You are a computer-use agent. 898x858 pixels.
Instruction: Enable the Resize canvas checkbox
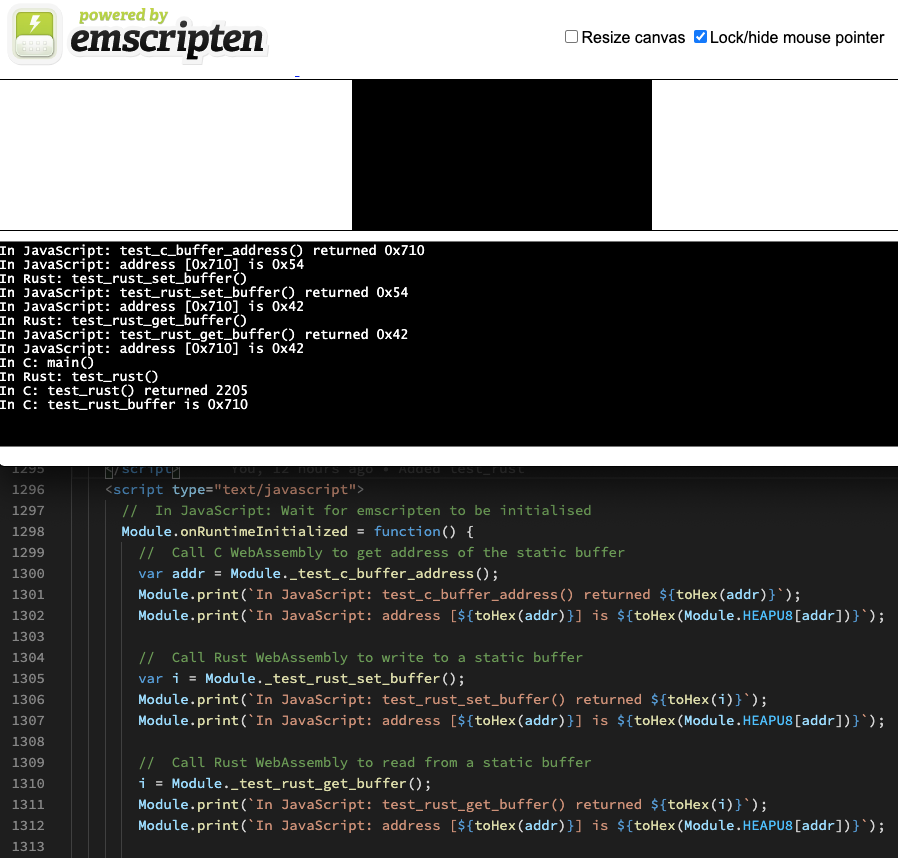click(x=572, y=37)
